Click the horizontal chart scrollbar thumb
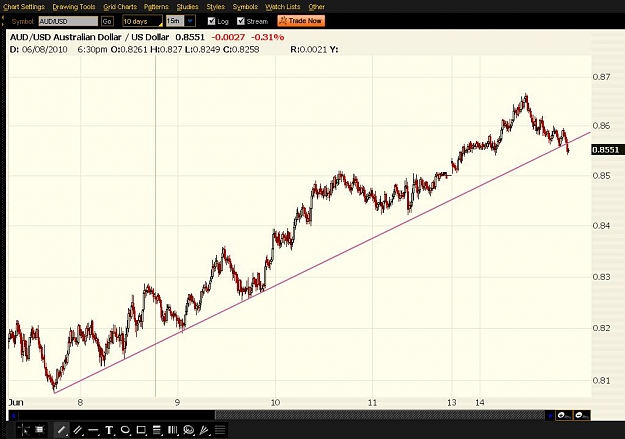The height and width of the screenshot is (439, 625). 379,415
